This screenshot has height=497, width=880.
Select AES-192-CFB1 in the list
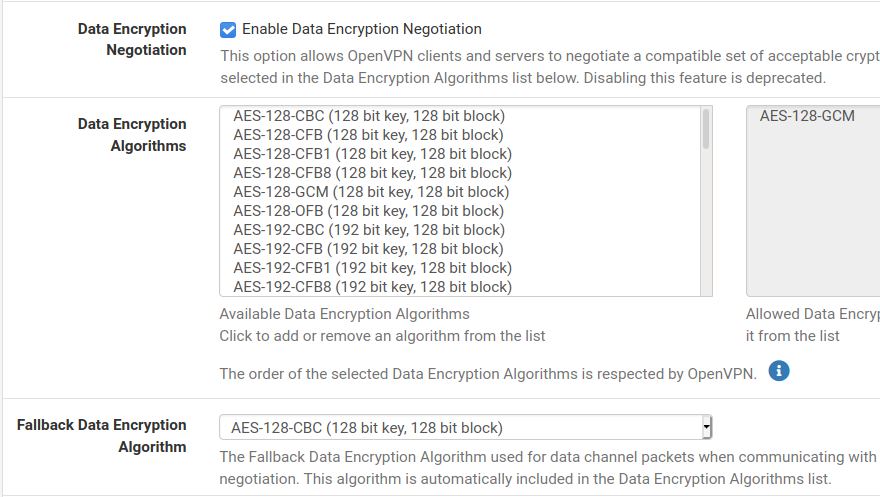372,268
